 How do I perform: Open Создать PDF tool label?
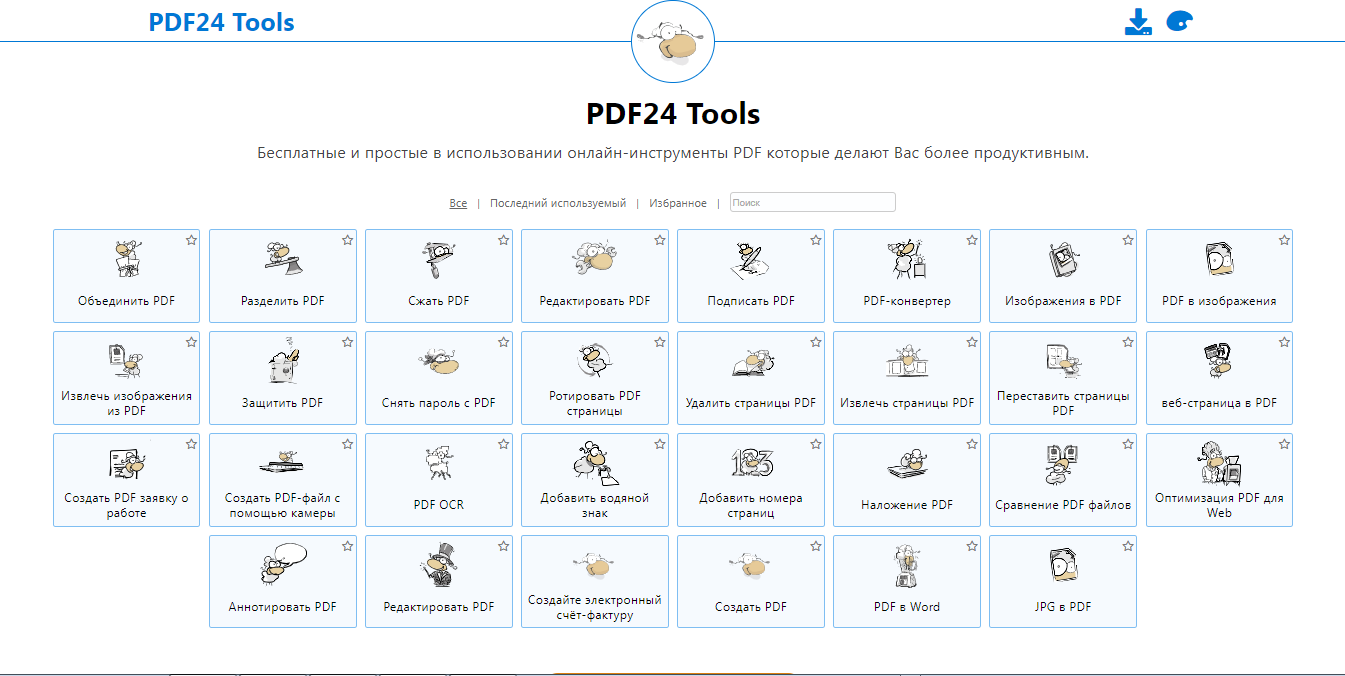click(x=751, y=607)
